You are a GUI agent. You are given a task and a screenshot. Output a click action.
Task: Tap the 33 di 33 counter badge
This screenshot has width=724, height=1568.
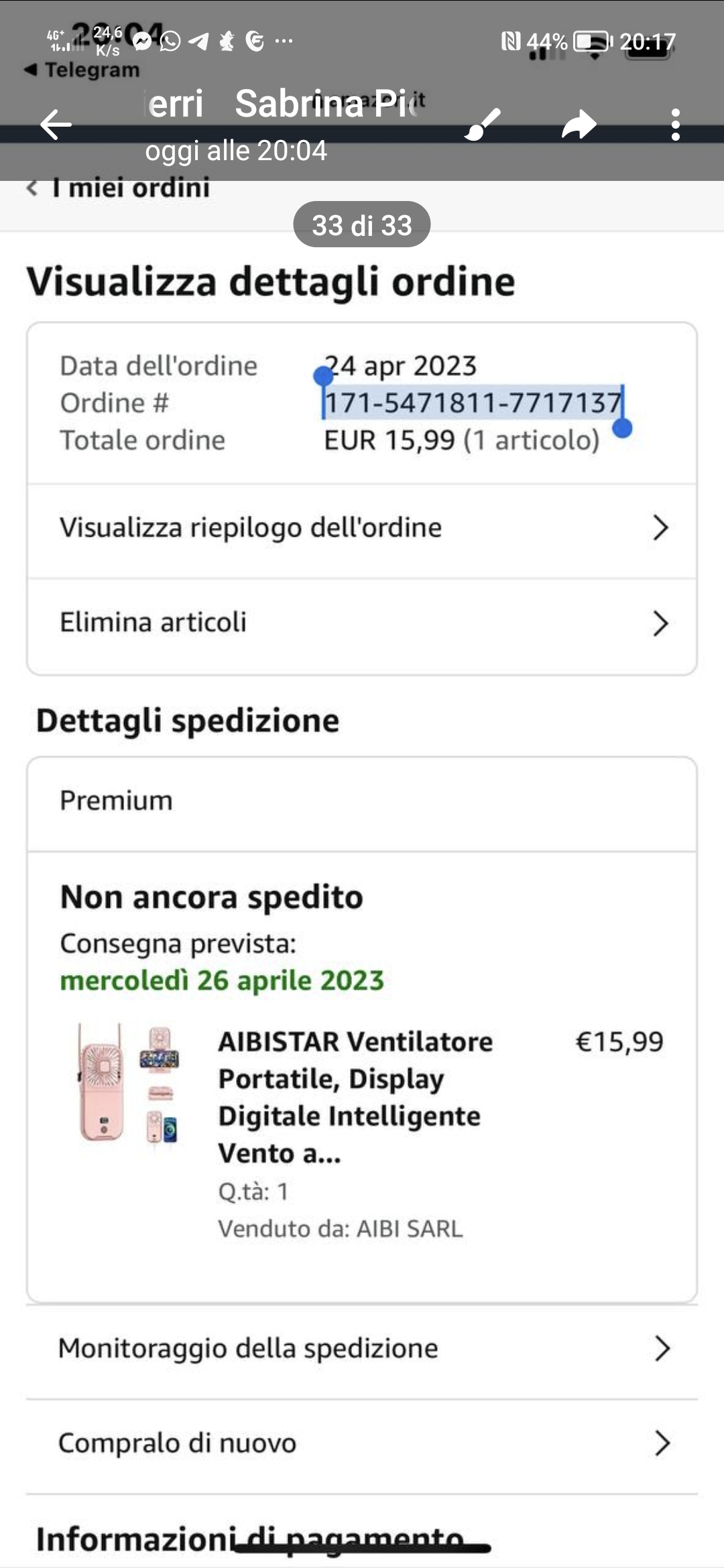(362, 225)
